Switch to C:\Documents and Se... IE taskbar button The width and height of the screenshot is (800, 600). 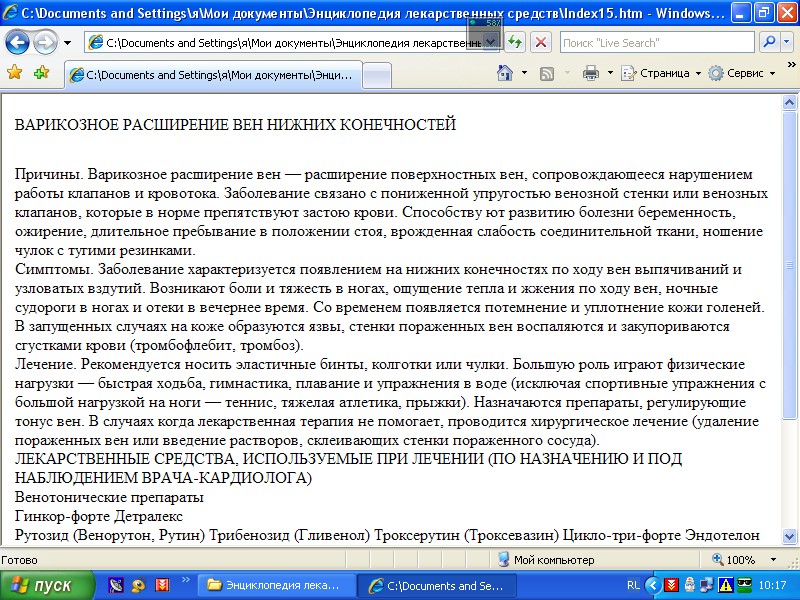(437, 585)
